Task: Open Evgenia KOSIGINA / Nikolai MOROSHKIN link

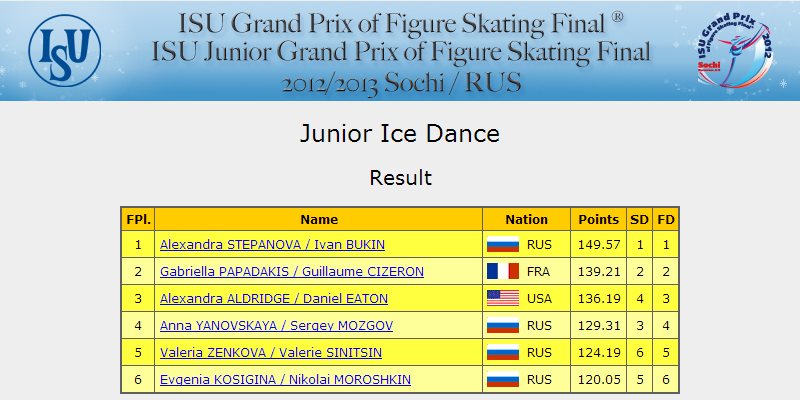Action: point(285,380)
